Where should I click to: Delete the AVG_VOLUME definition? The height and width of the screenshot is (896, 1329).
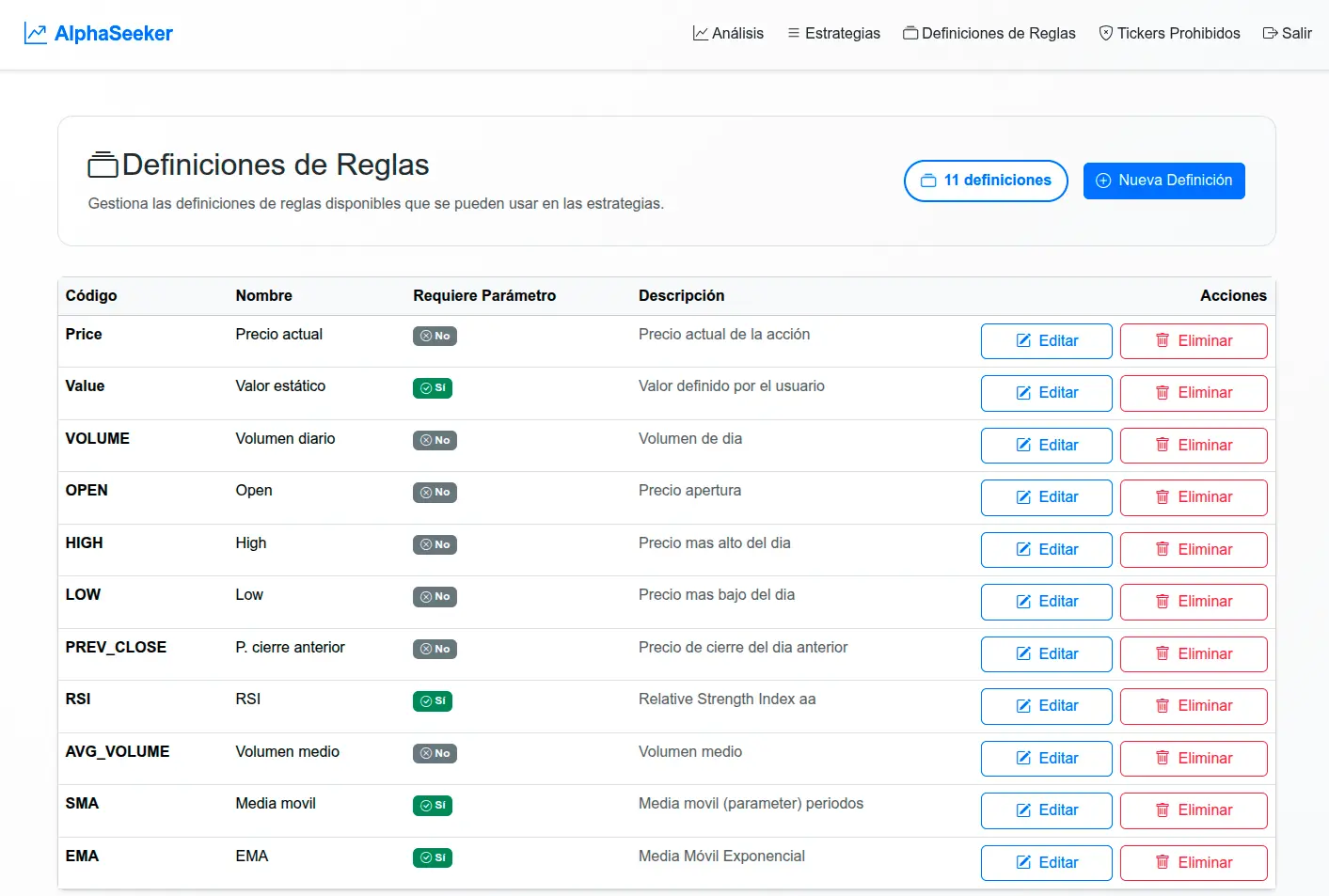[1194, 759]
